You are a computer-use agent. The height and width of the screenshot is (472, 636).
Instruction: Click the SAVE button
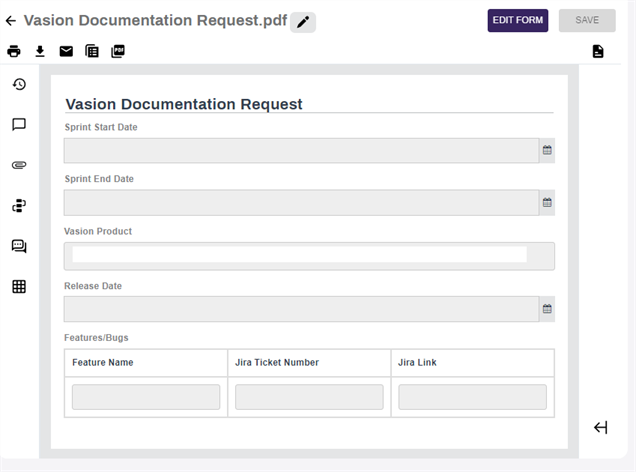tap(587, 20)
